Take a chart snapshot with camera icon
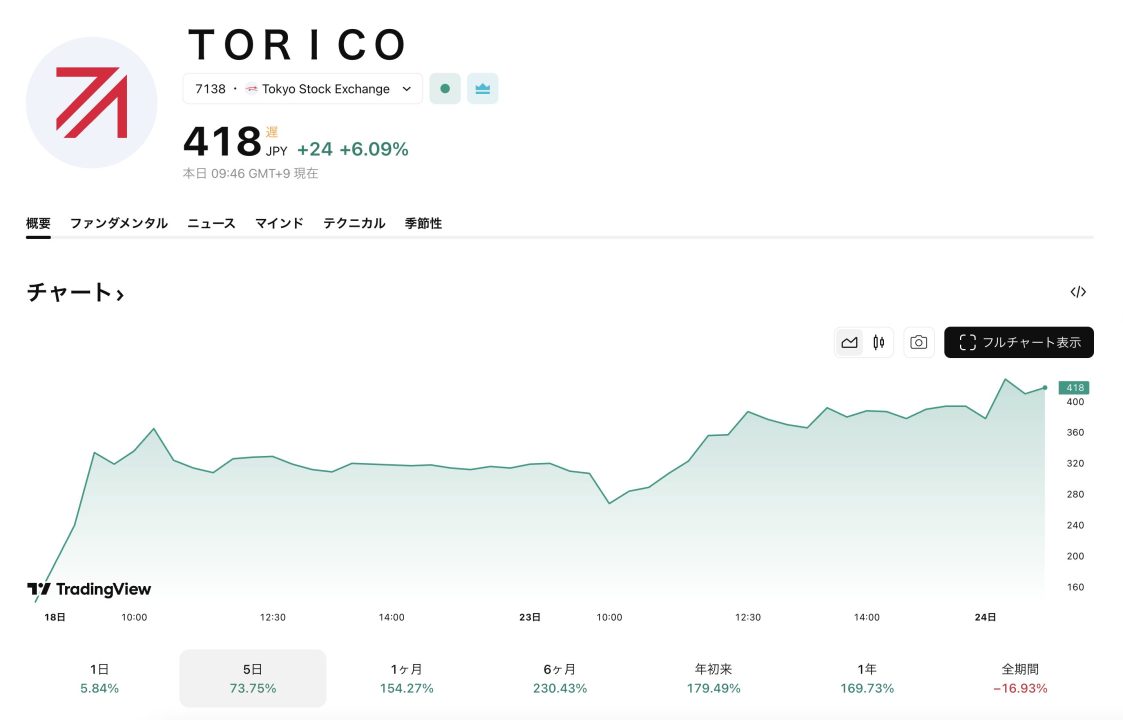 pyautogui.click(x=918, y=342)
